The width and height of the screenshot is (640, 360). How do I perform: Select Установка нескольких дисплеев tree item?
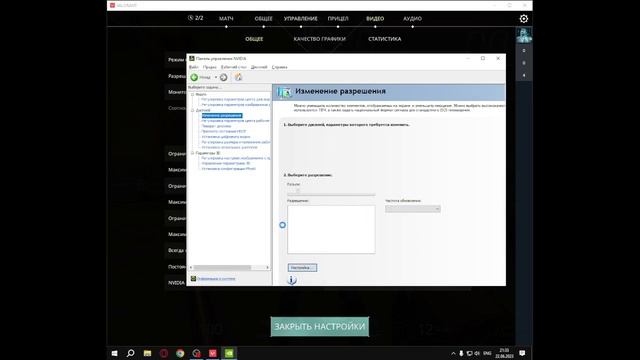pos(229,147)
